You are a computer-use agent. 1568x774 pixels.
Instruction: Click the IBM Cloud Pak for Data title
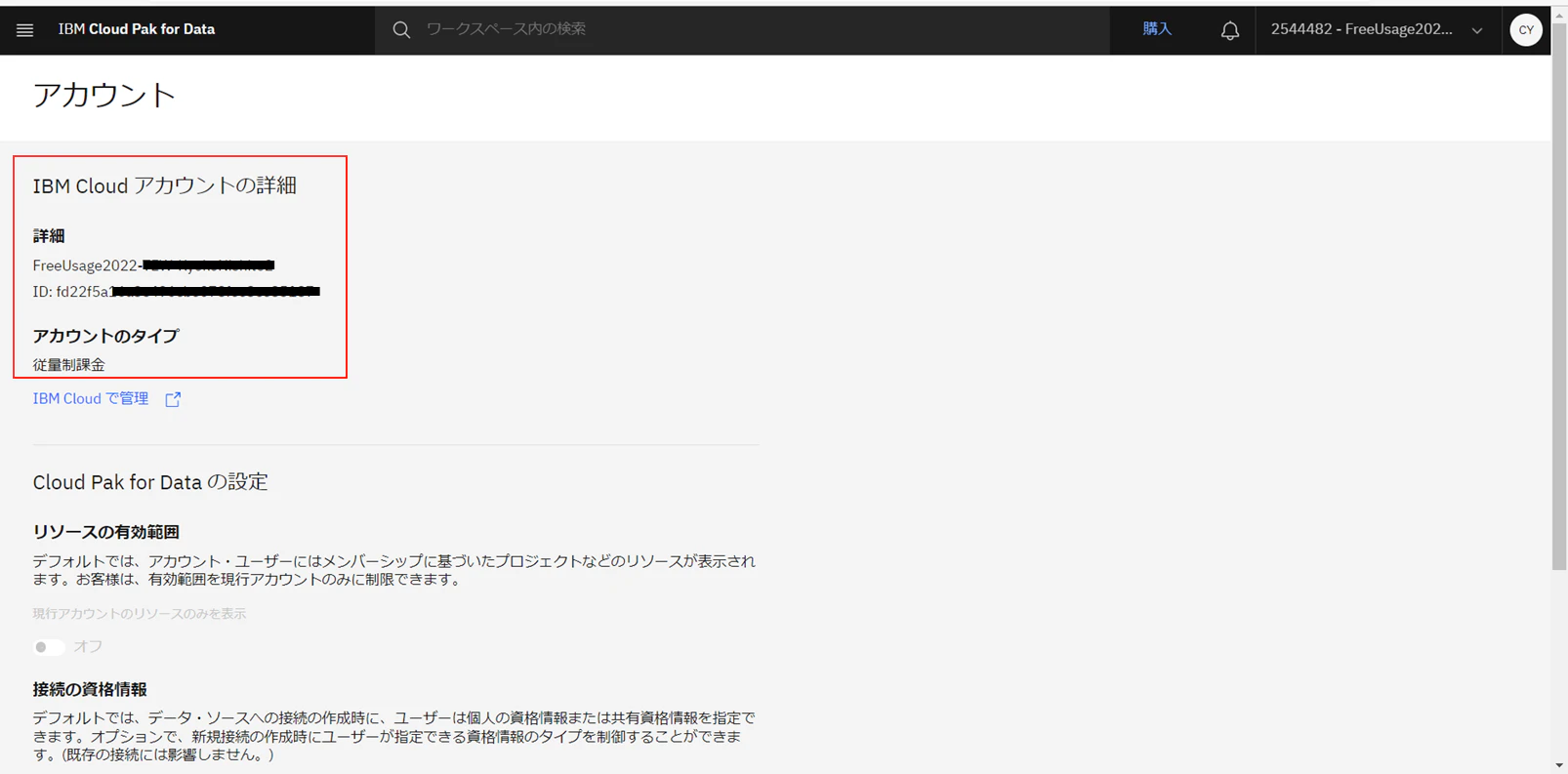(x=137, y=29)
